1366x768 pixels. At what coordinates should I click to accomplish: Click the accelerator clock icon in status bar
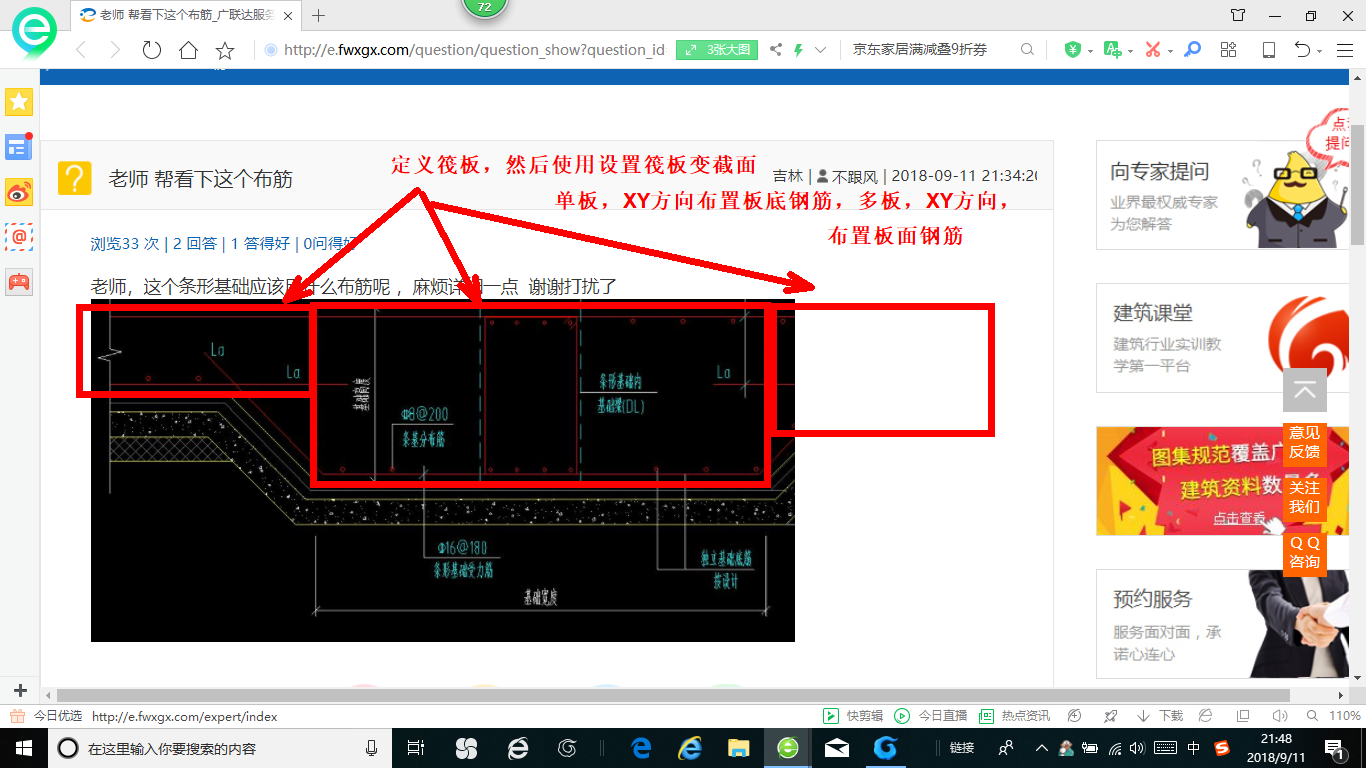tap(1075, 716)
